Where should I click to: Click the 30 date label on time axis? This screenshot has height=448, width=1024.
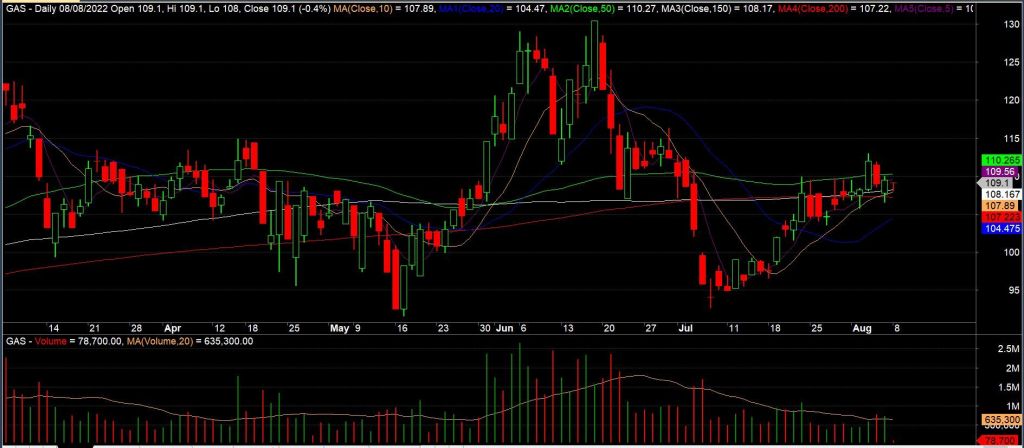click(x=485, y=328)
